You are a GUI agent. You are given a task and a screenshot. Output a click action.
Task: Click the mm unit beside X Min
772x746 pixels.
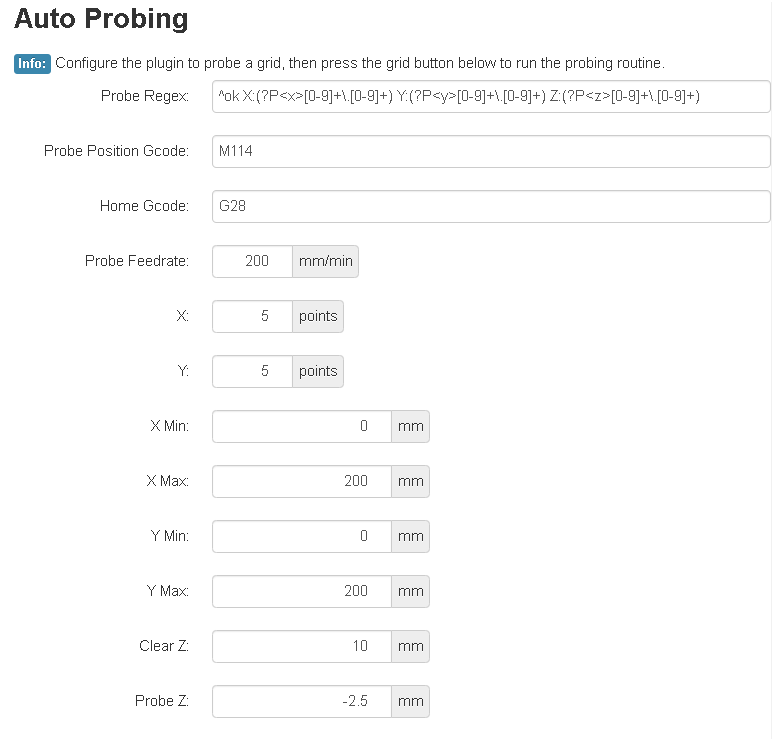pos(410,426)
